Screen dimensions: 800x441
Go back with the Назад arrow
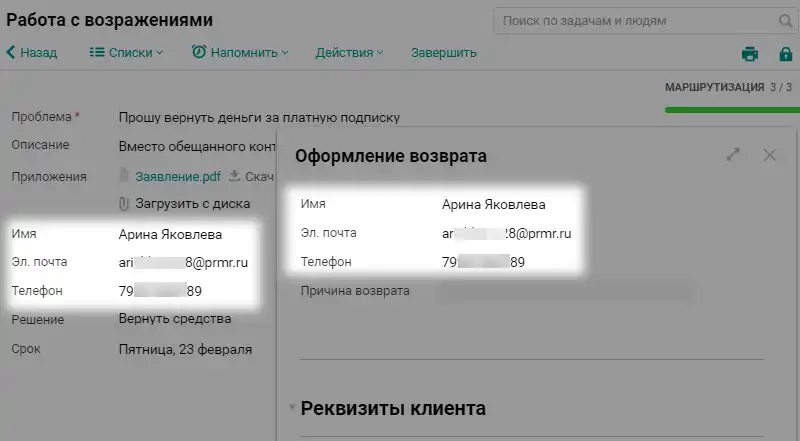coord(32,53)
